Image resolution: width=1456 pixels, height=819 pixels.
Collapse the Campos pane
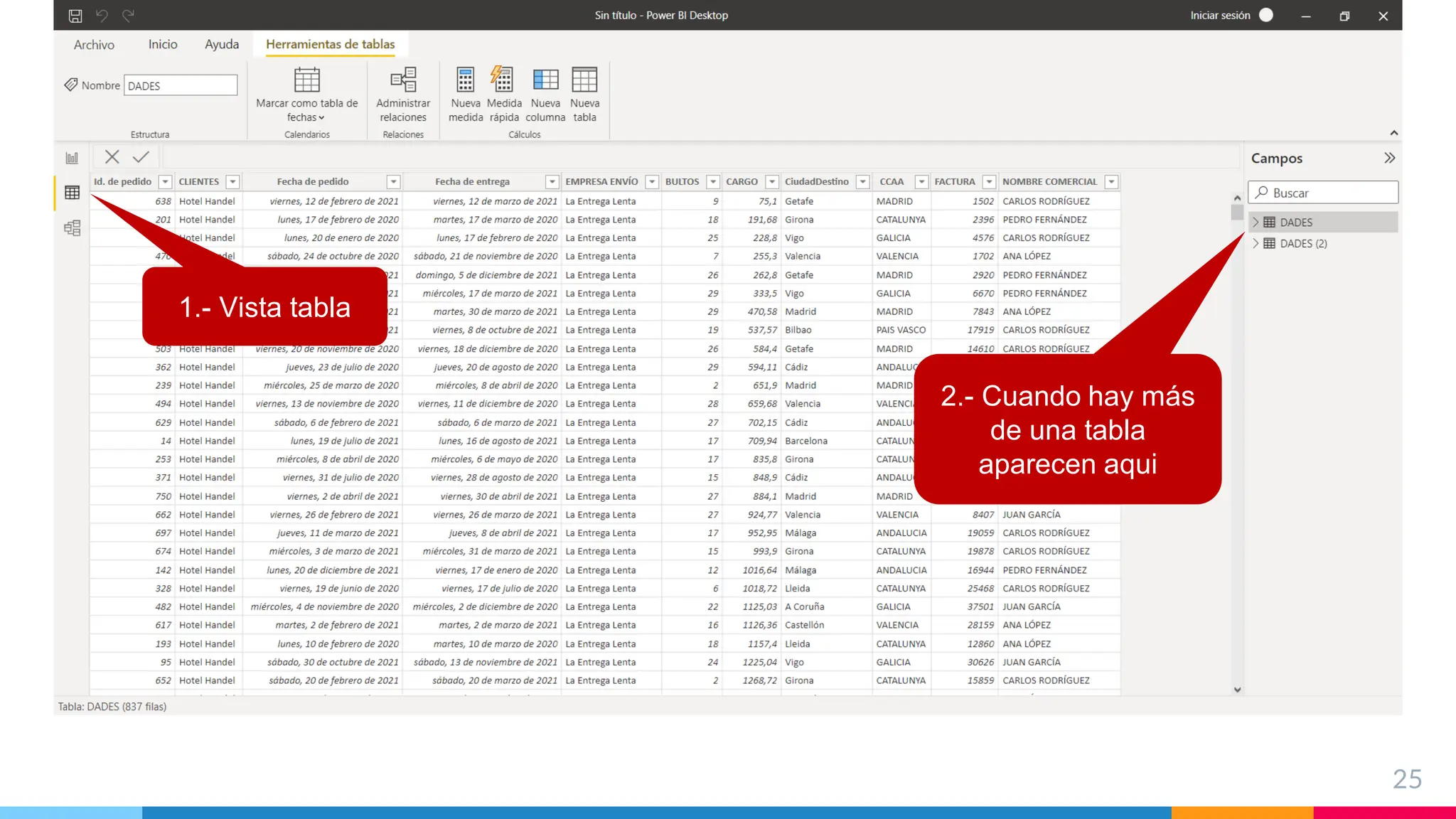[x=1389, y=158]
